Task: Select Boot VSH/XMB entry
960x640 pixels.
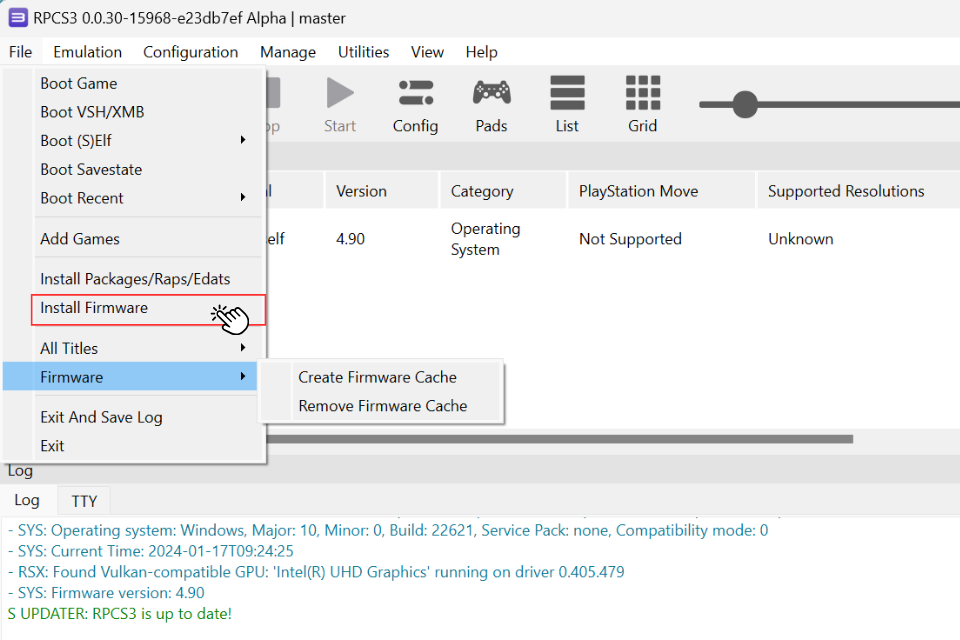Action: click(149, 112)
